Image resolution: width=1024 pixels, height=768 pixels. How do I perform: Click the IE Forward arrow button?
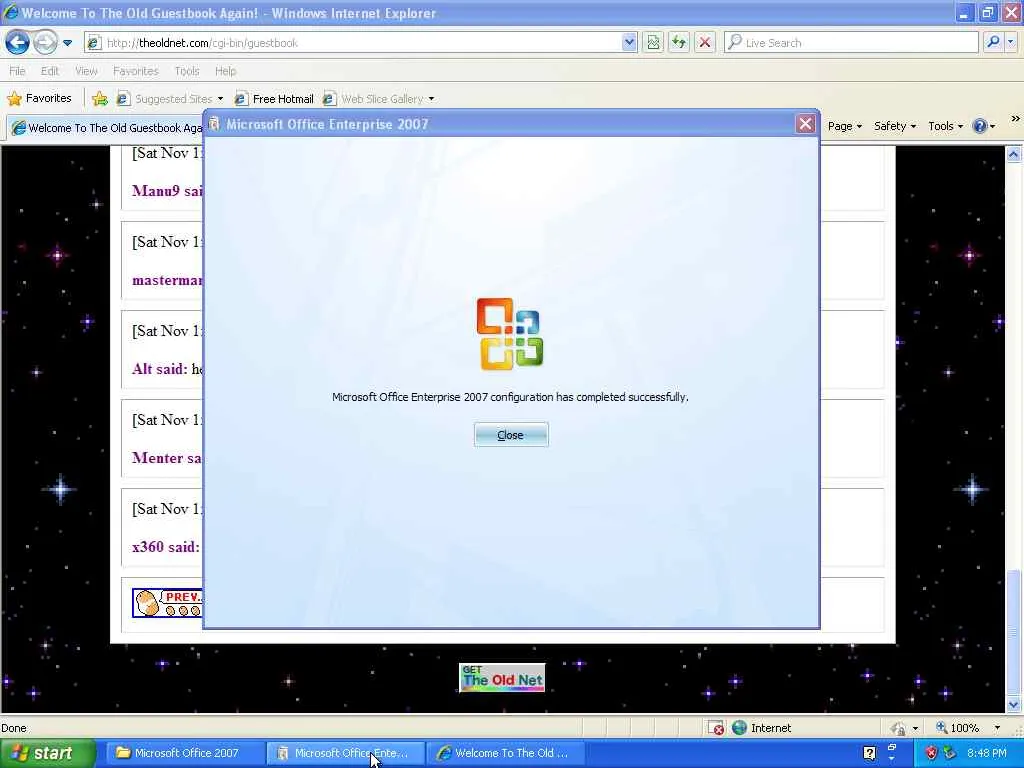[45, 43]
